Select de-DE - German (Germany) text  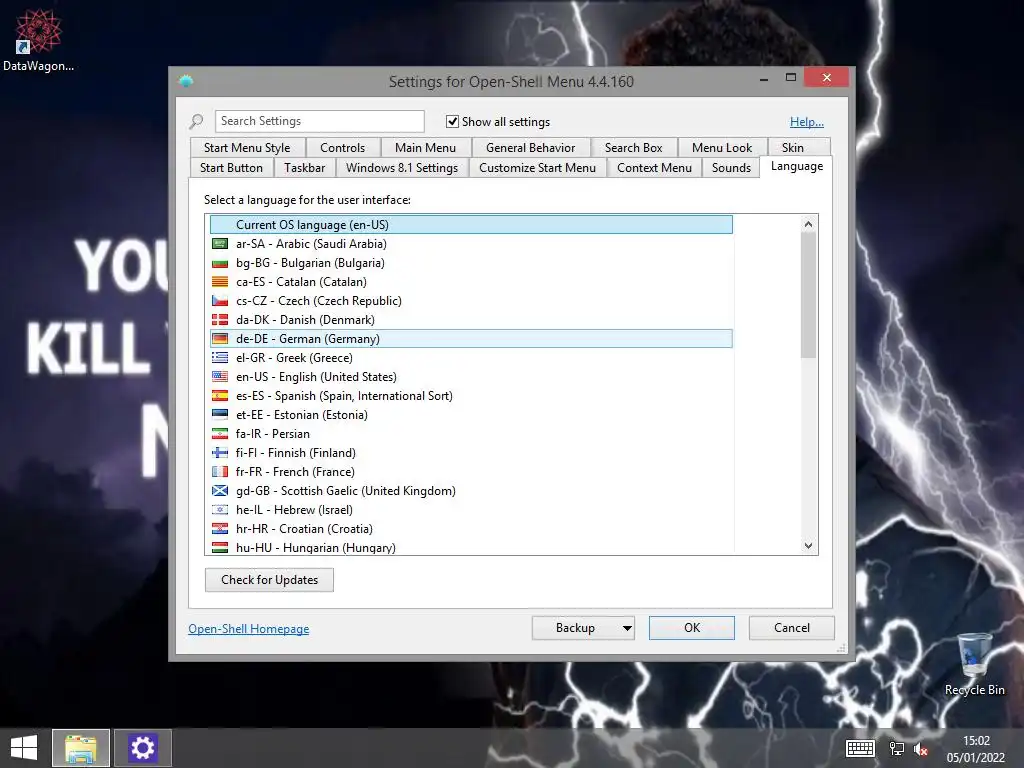point(308,339)
